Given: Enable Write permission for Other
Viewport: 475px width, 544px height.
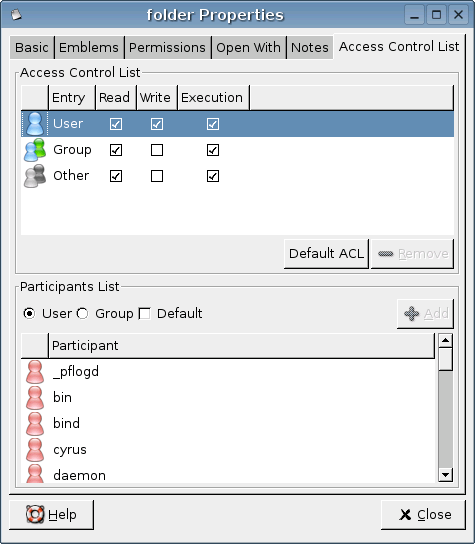Looking at the screenshot, I should pyautogui.click(x=157, y=176).
